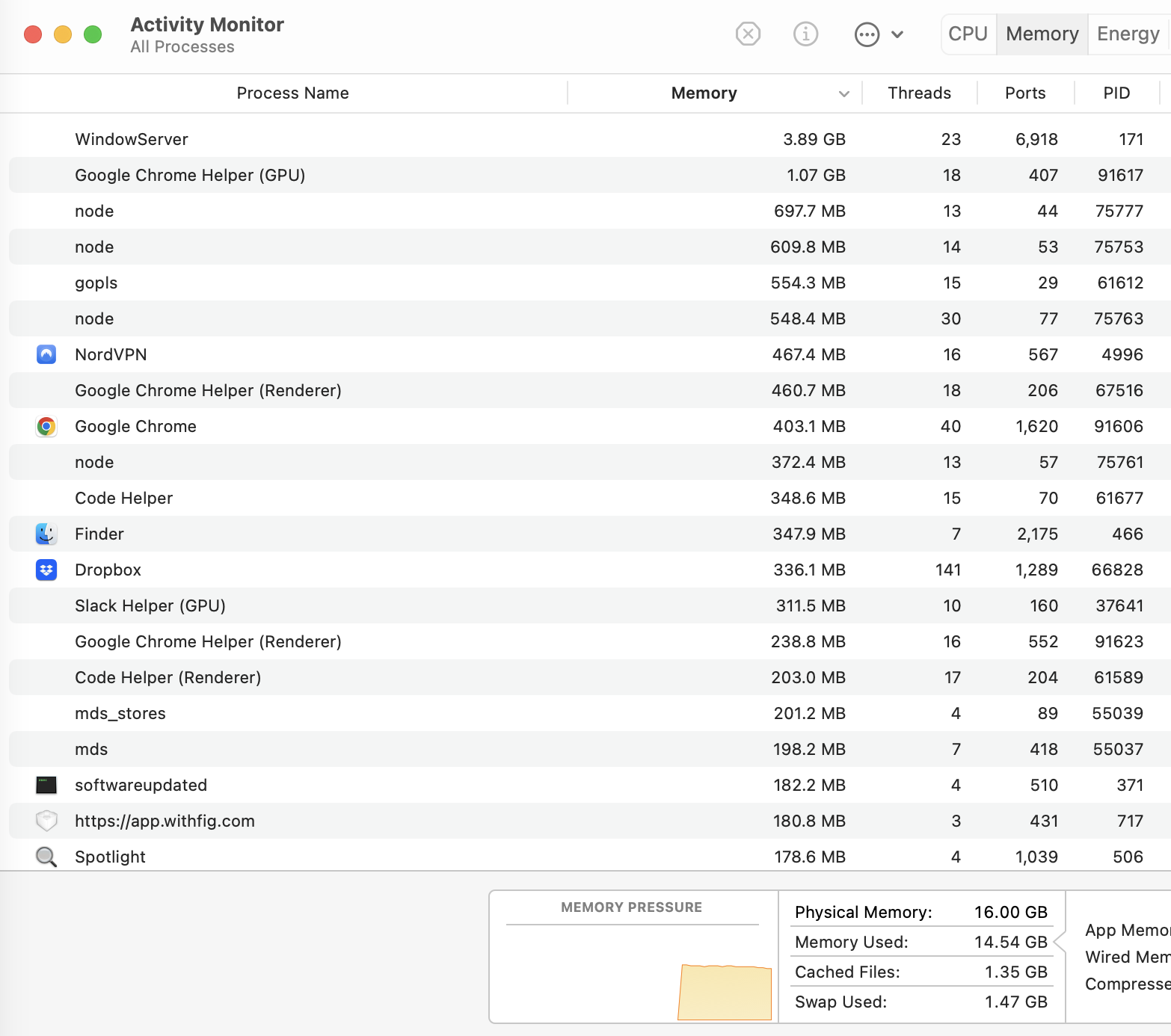The width and height of the screenshot is (1171, 1036).
Task: Select the Memory tab
Action: click(1042, 34)
